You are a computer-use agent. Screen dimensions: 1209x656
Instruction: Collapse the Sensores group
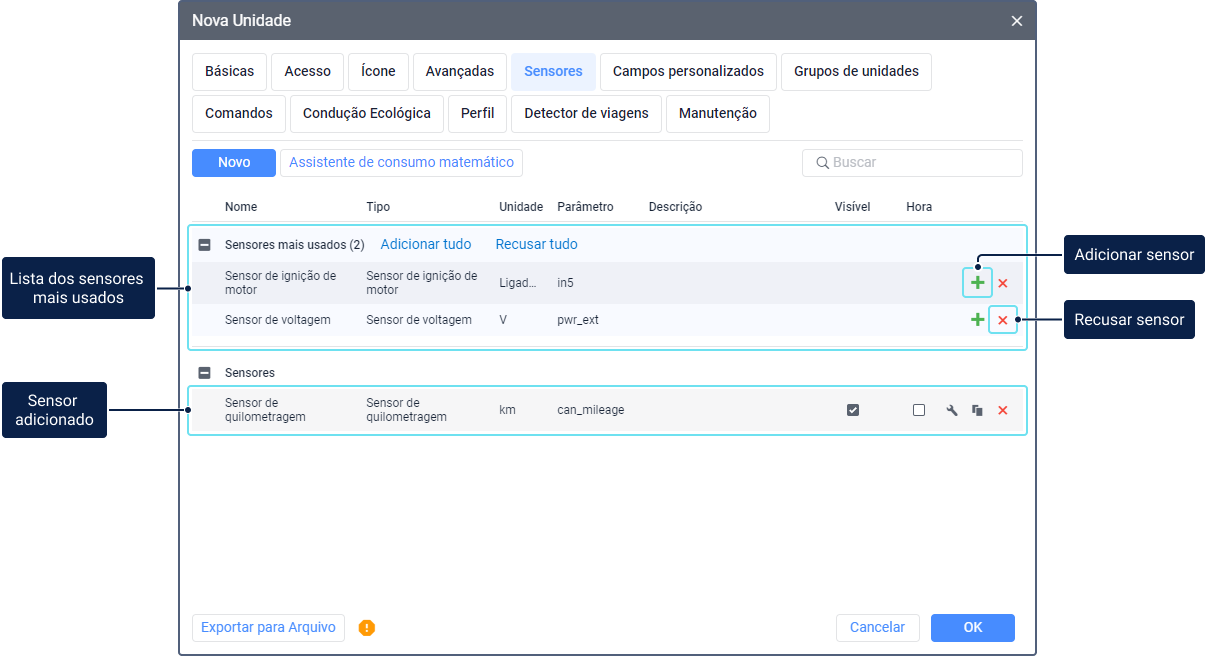(205, 373)
